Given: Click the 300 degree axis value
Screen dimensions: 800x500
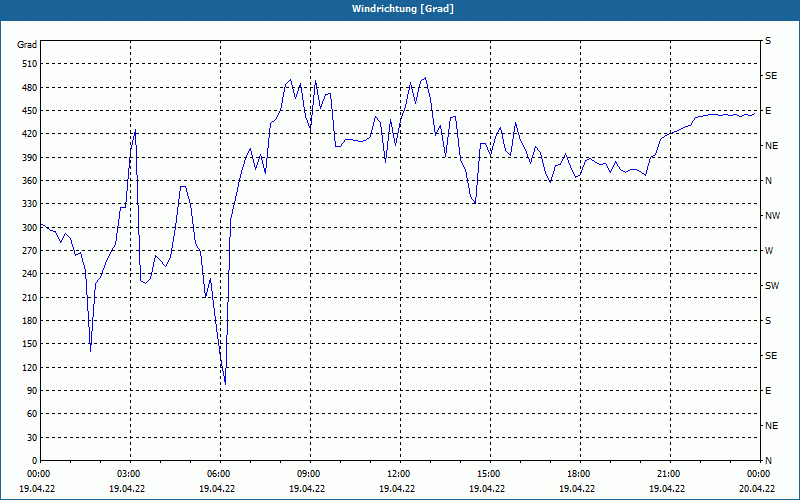Looking at the screenshot, I should 30,228.
